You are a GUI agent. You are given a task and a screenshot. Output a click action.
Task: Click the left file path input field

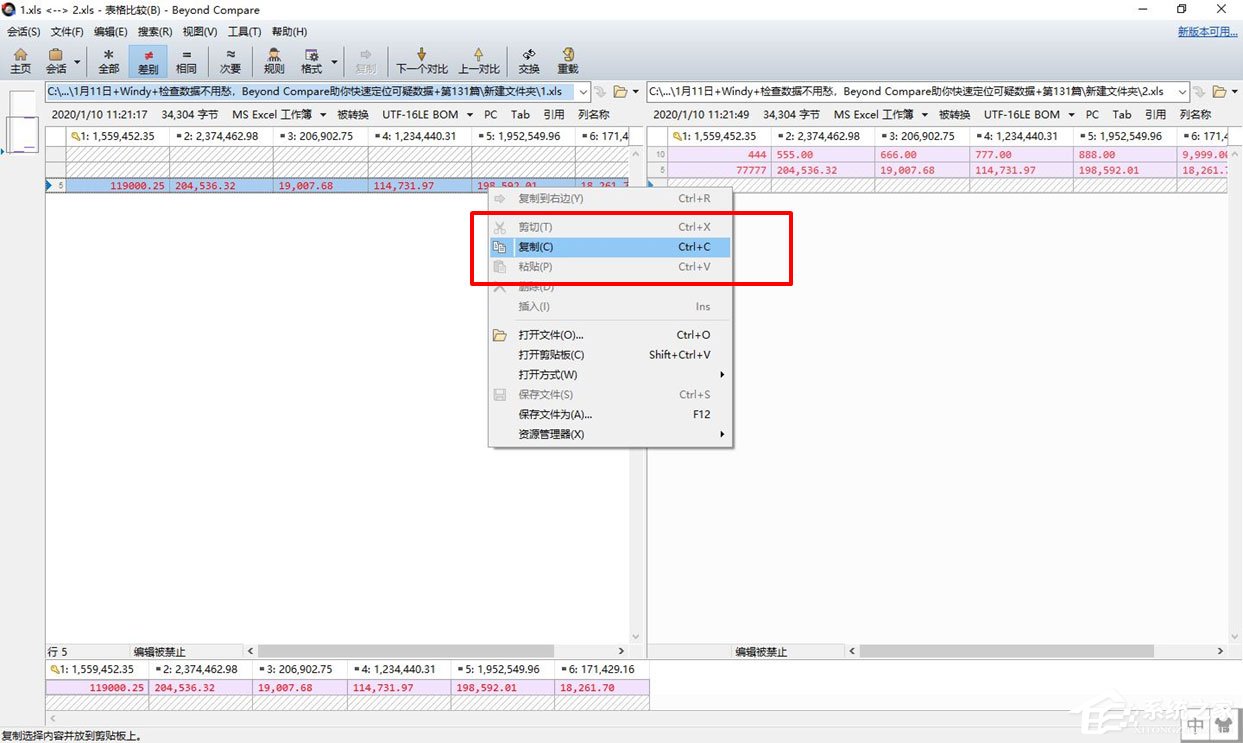pos(310,92)
